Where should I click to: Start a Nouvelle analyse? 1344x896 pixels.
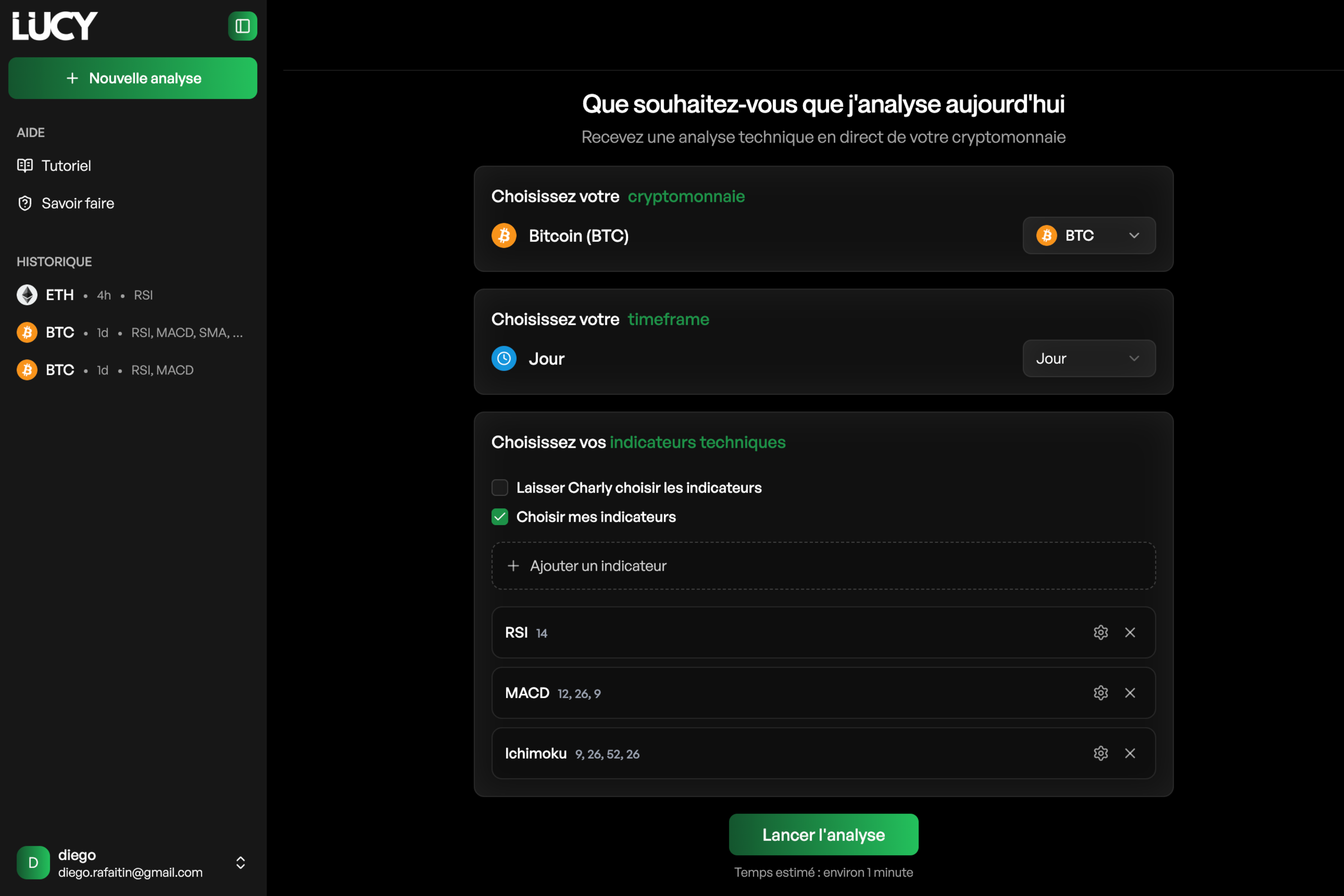coord(133,78)
